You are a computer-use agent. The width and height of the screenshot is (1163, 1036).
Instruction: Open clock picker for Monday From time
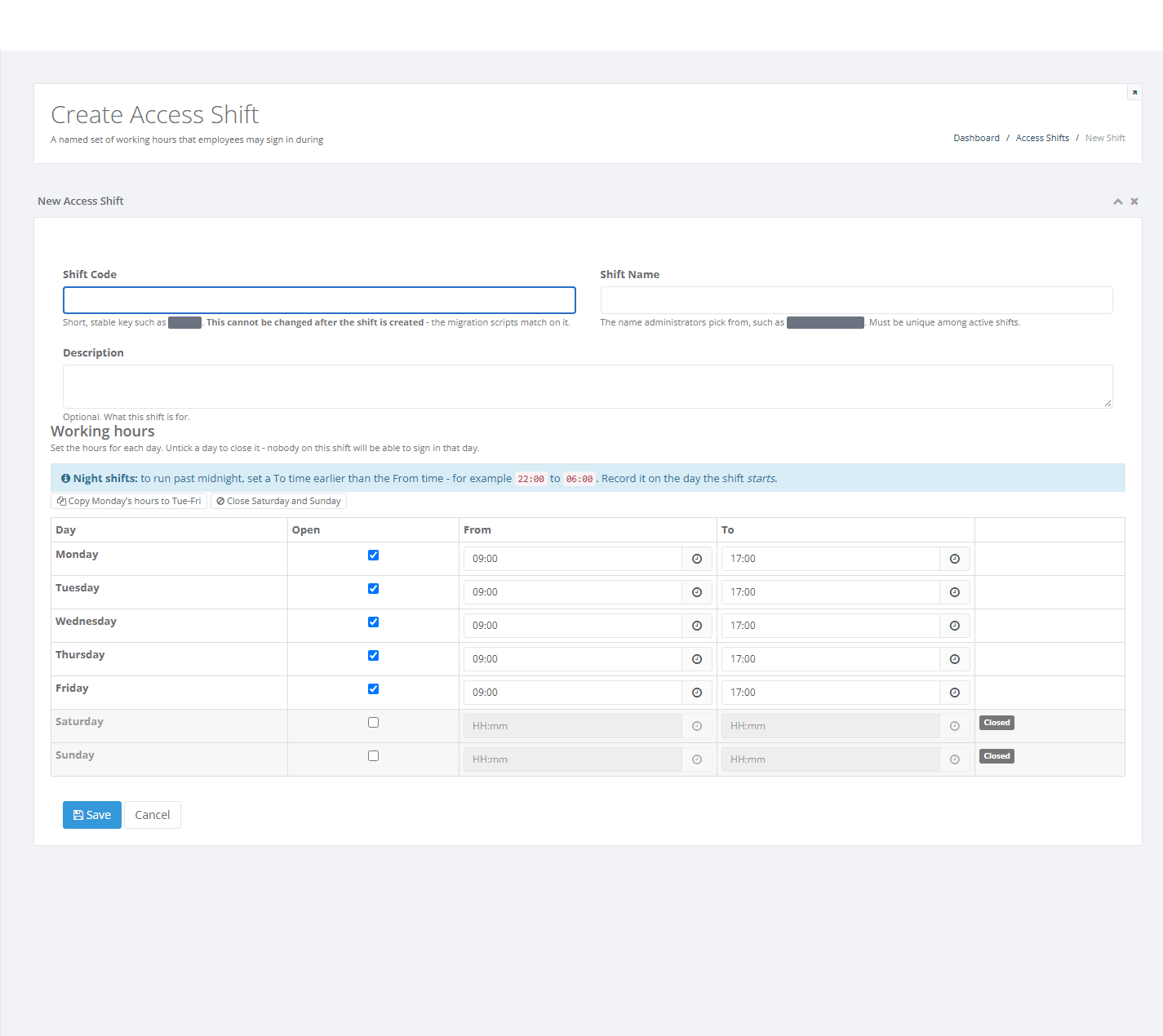click(697, 559)
